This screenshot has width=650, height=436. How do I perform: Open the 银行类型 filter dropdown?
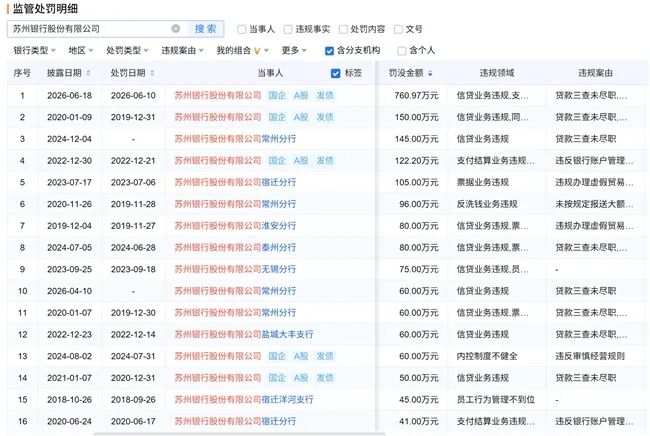click(34, 51)
